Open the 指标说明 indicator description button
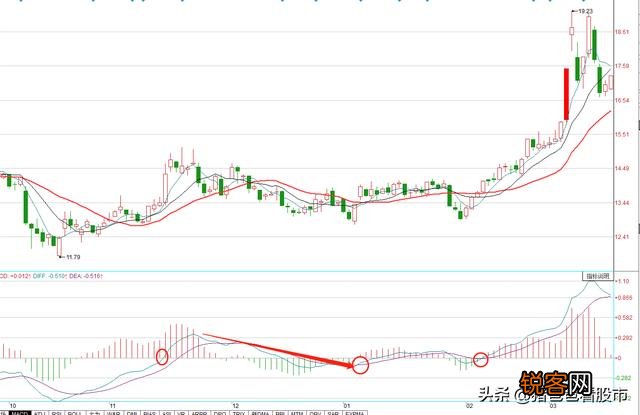Viewport: 640px width, 415px height. (598, 276)
